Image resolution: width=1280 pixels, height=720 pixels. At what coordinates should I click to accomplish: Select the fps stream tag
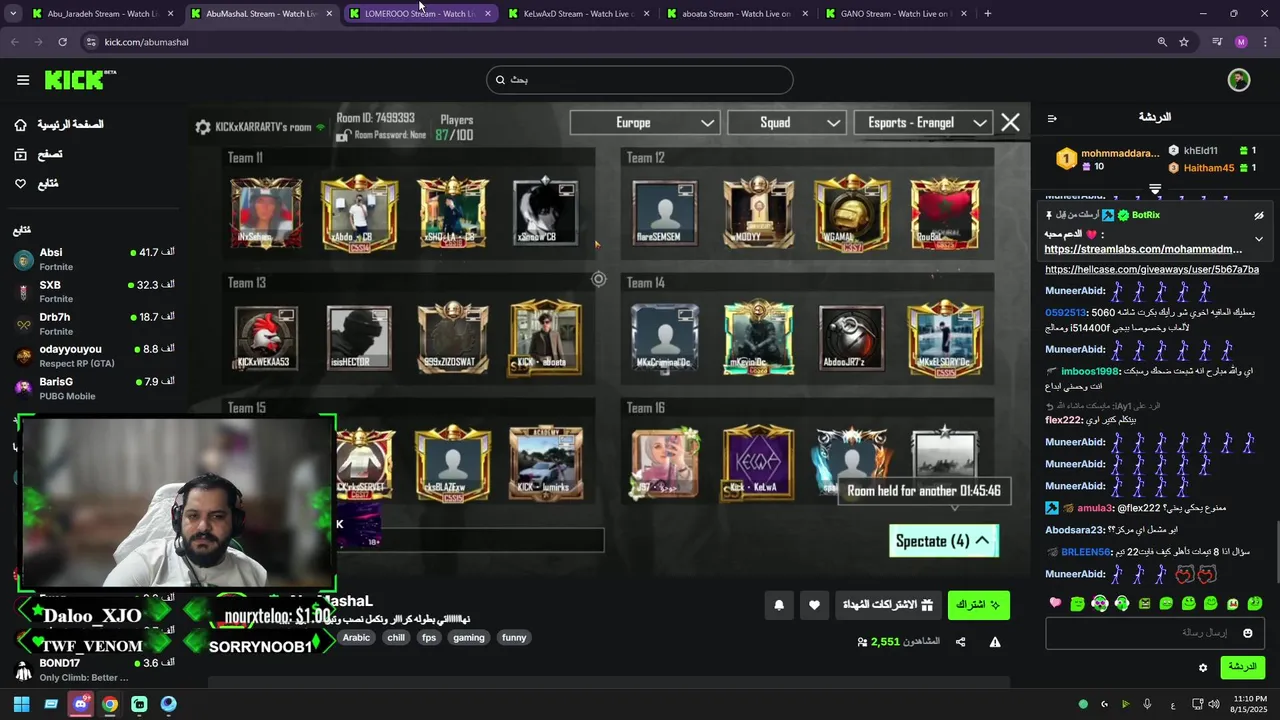(429, 637)
